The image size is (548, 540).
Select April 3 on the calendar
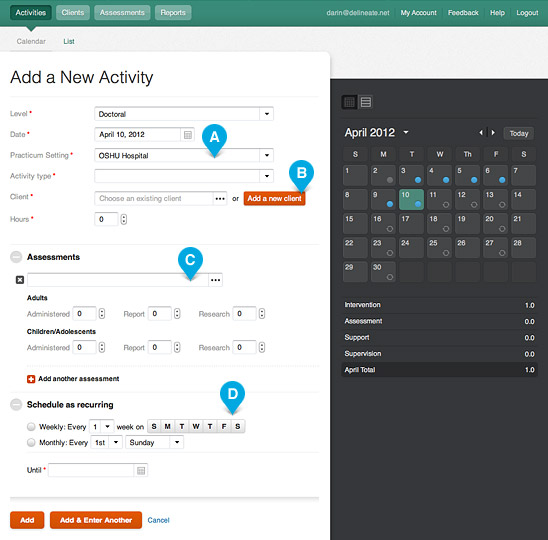click(x=411, y=175)
